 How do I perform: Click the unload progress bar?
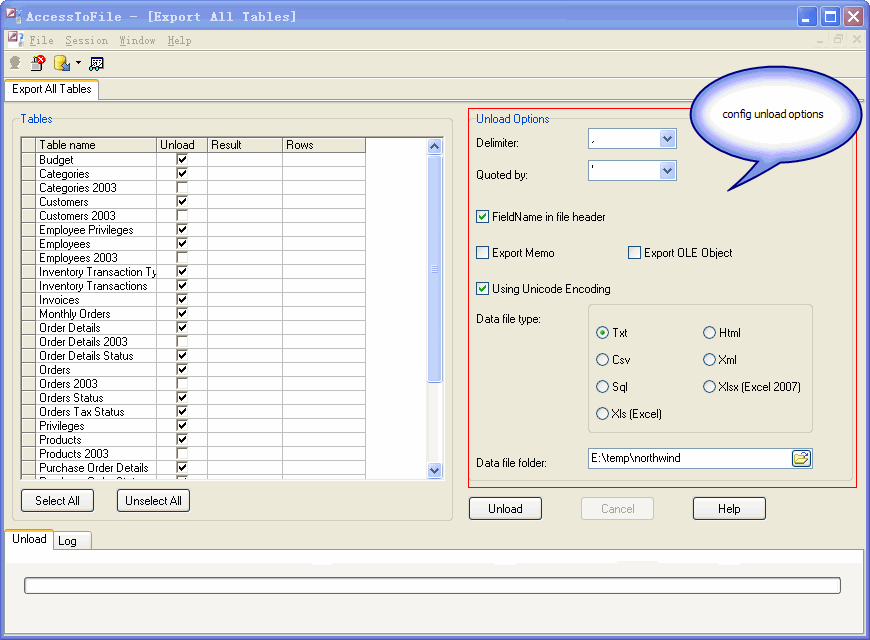click(432, 586)
